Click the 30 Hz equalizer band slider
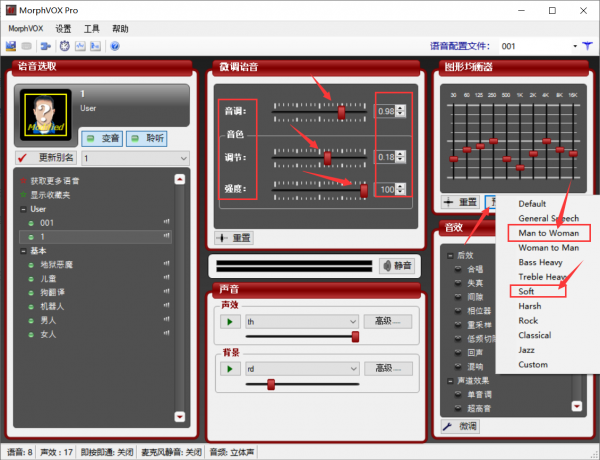 pyautogui.click(x=453, y=159)
